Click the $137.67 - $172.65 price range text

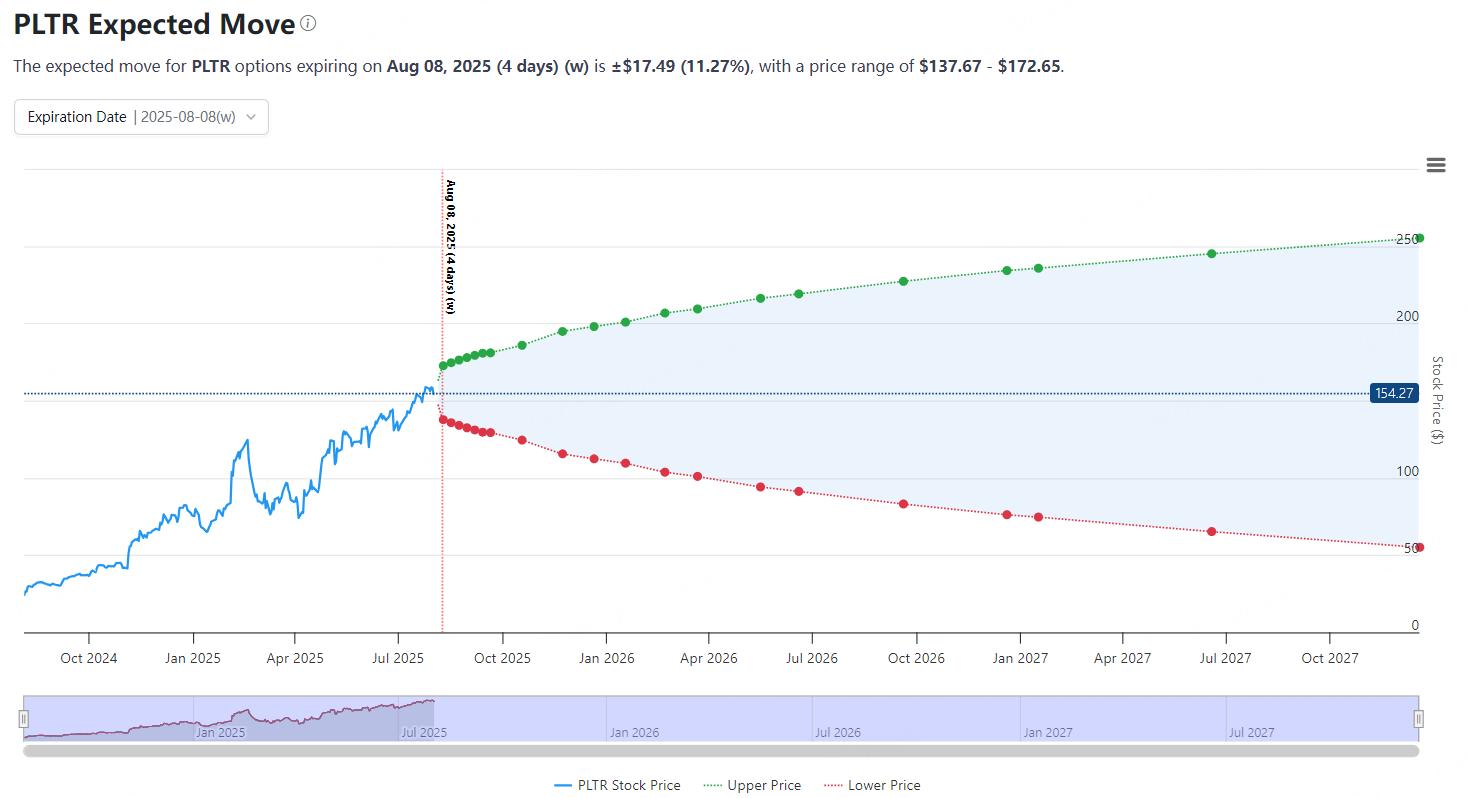[x=989, y=67]
